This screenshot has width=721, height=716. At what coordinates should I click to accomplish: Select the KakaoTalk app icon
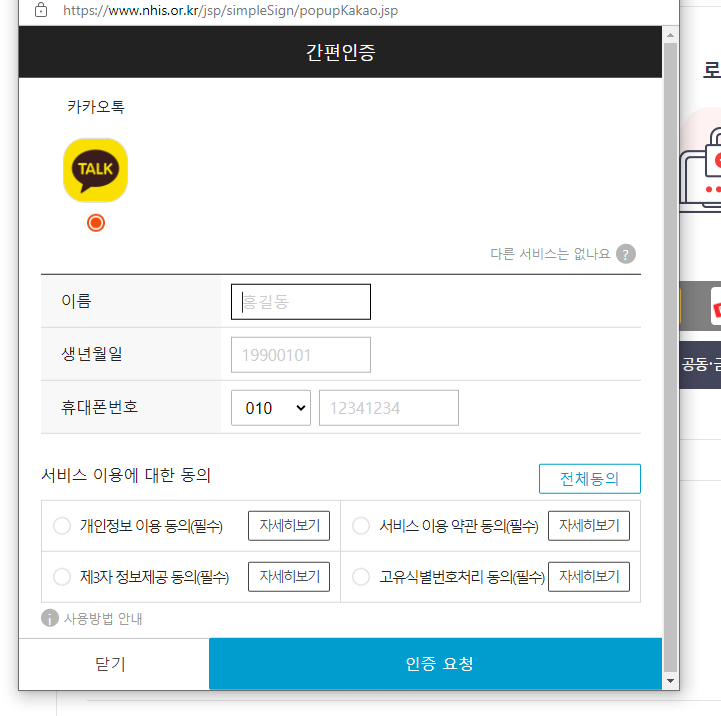[x=95, y=170]
